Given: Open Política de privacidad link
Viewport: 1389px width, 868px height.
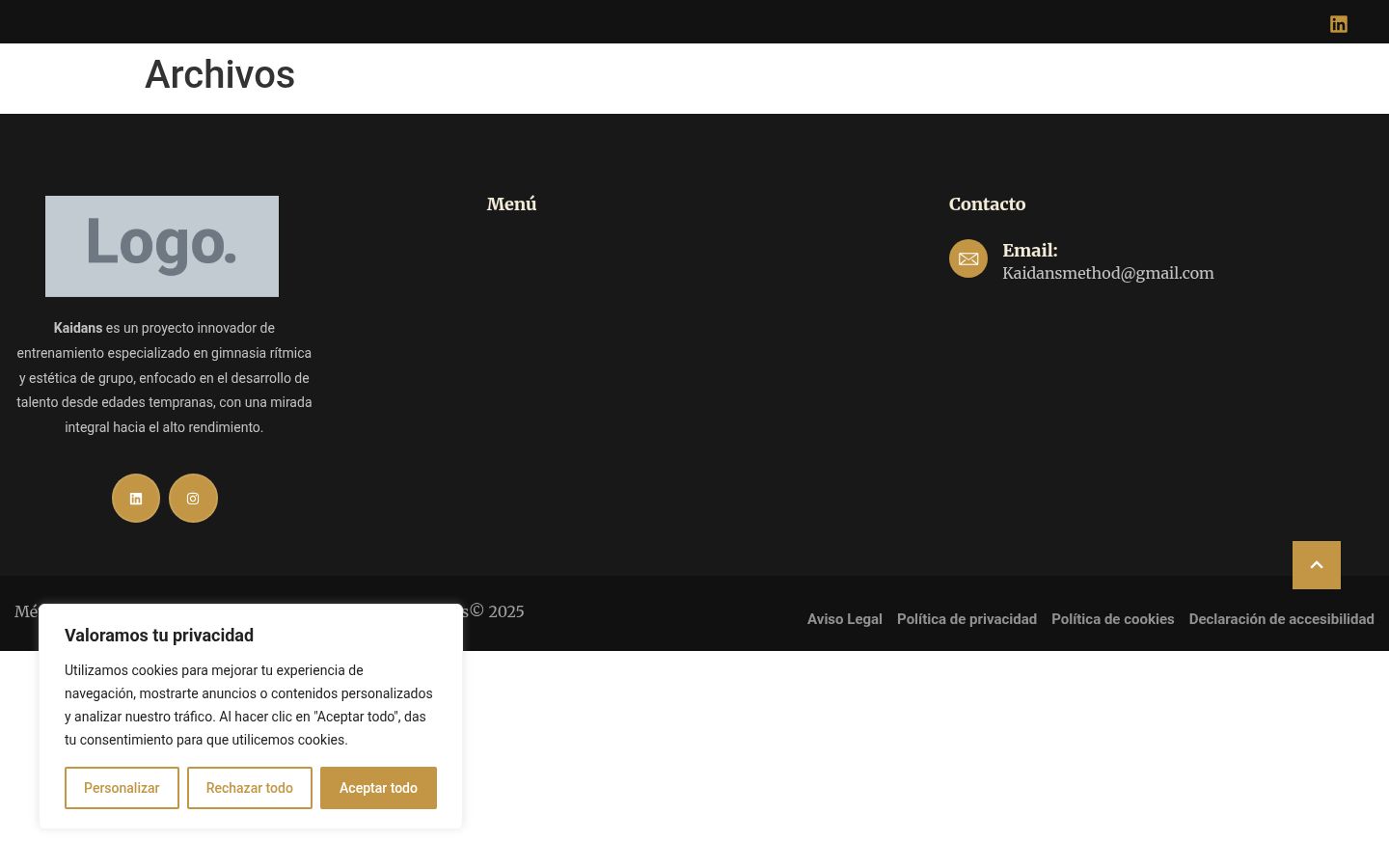Looking at the screenshot, I should (x=967, y=619).
